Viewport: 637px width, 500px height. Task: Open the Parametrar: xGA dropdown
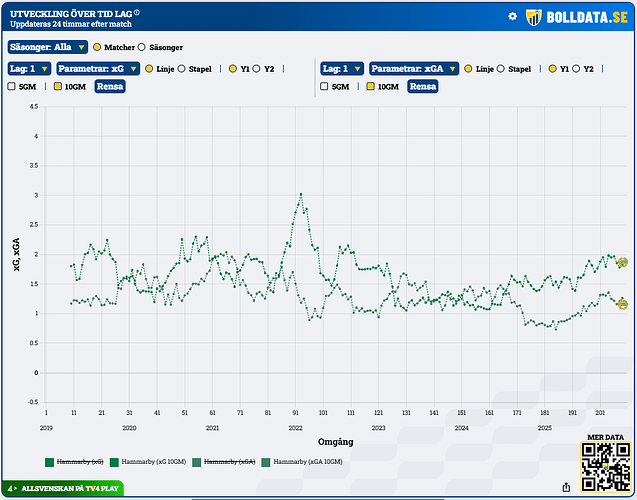pos(415,69)
